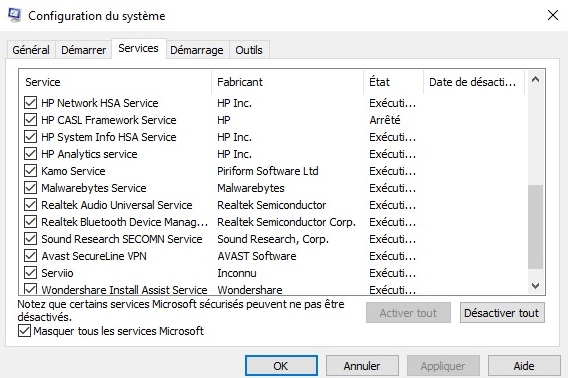The image size is (568, 378).
Task: Sort by the Fabricant column header
Action: click(287, 82)
